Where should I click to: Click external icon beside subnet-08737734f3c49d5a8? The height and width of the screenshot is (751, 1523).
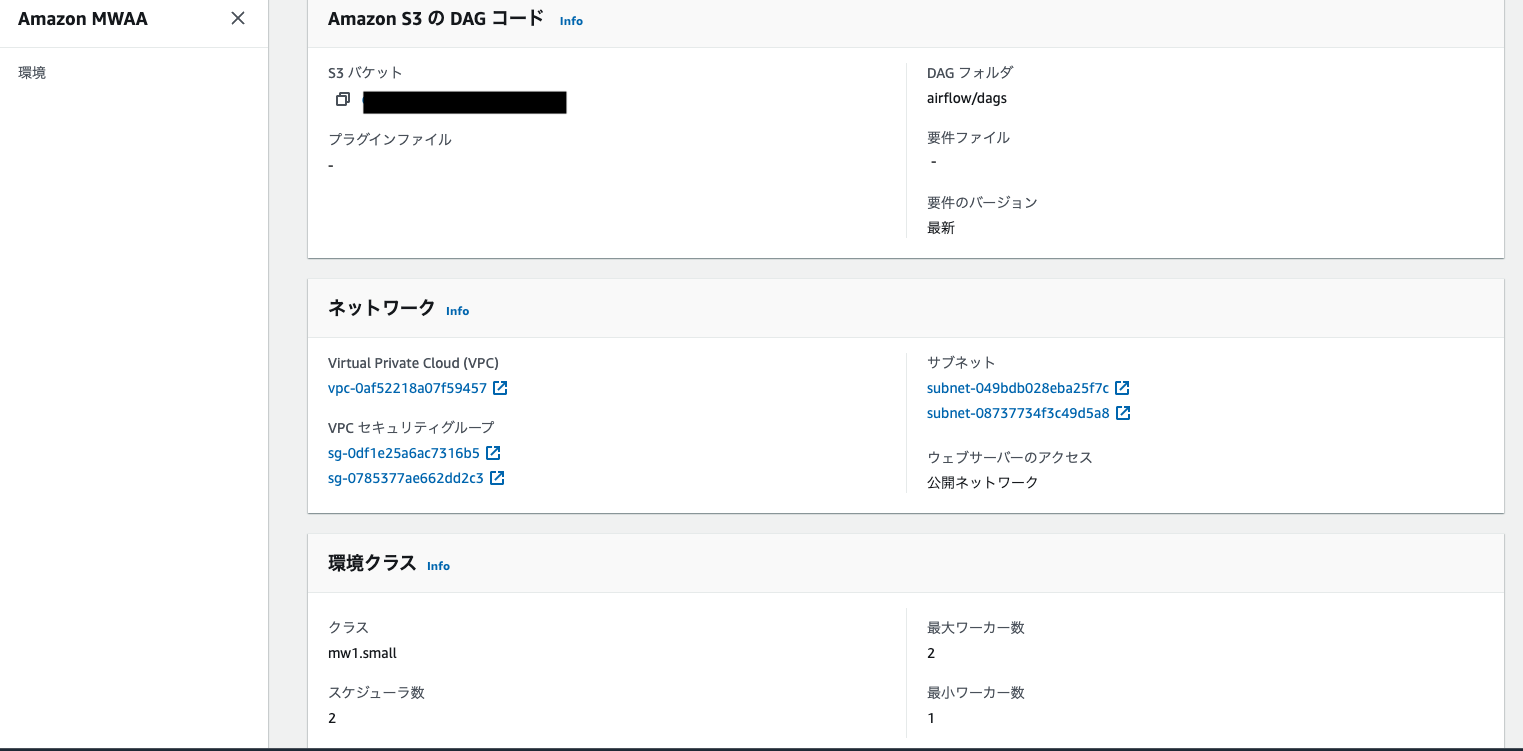[1123, 413]
